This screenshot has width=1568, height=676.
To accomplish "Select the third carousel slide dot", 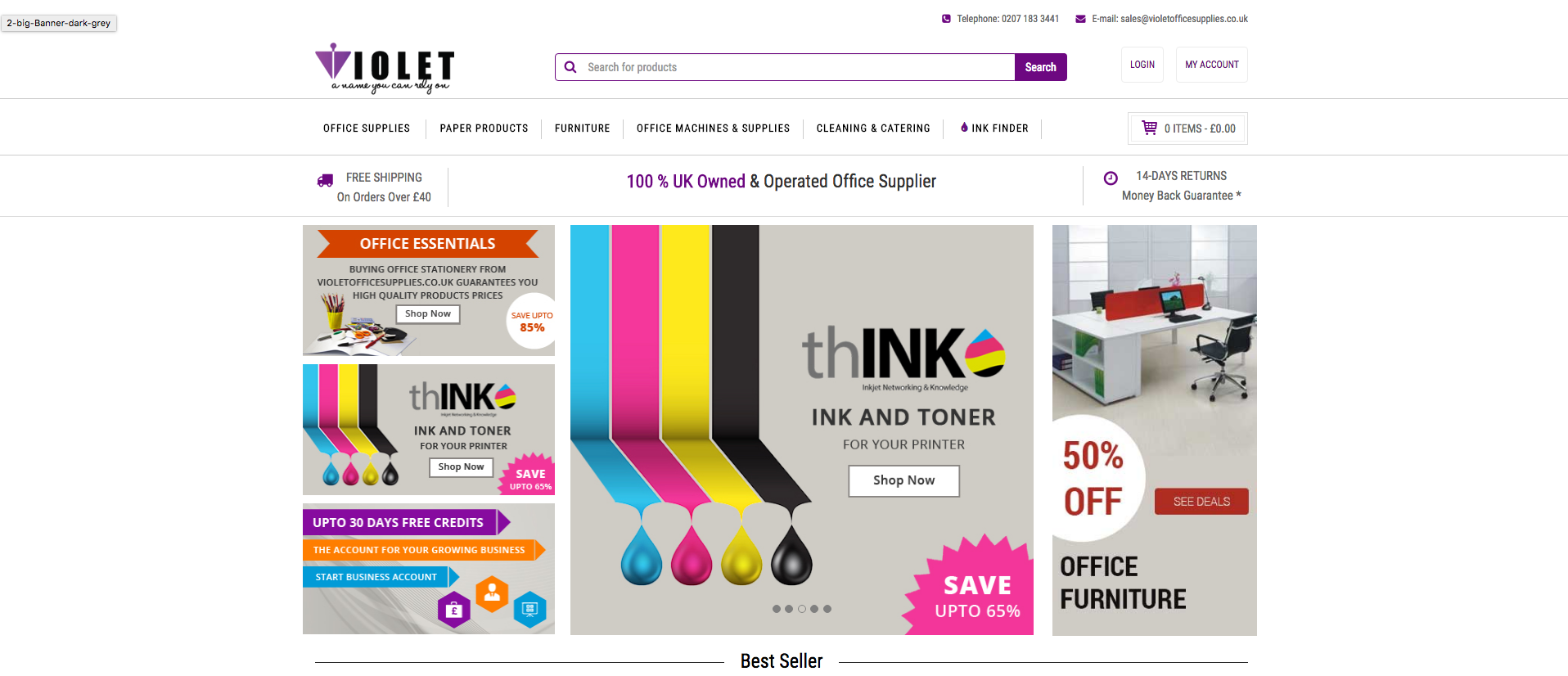I will pyautogui.click(x=802, y=609).
